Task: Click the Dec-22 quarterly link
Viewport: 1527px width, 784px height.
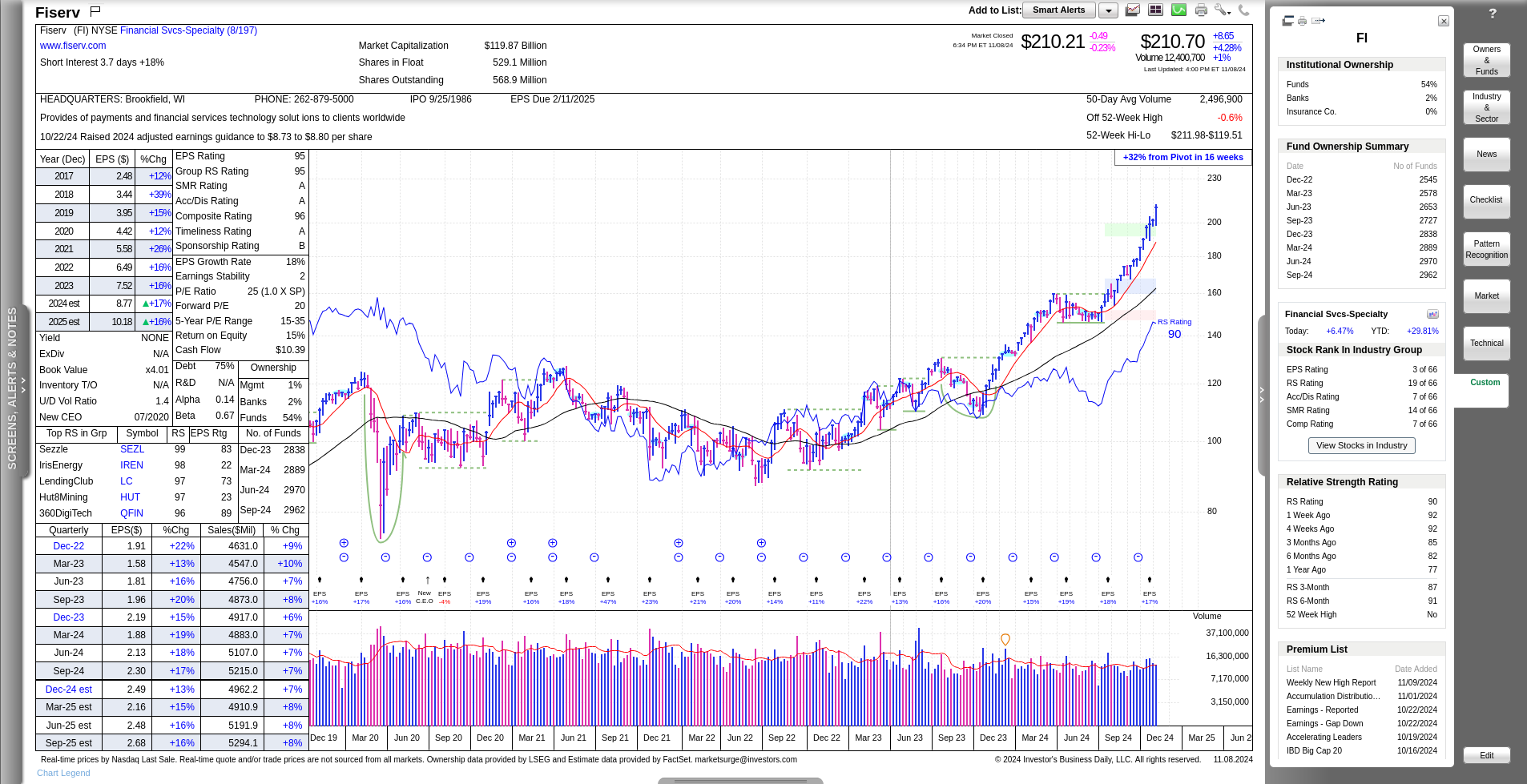Action: [x=68, y=546]
